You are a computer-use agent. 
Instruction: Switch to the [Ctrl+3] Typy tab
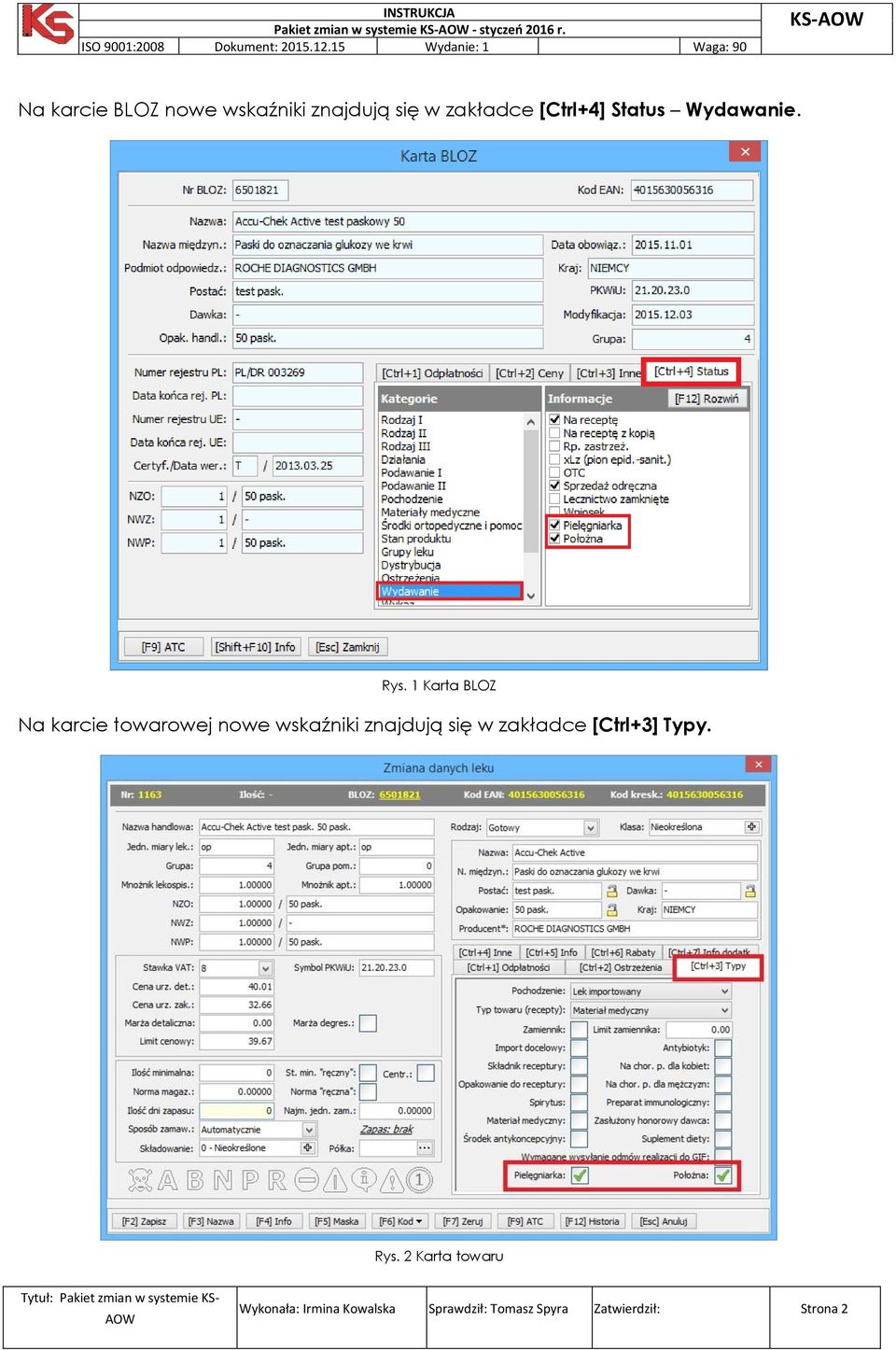coord(718,966)
